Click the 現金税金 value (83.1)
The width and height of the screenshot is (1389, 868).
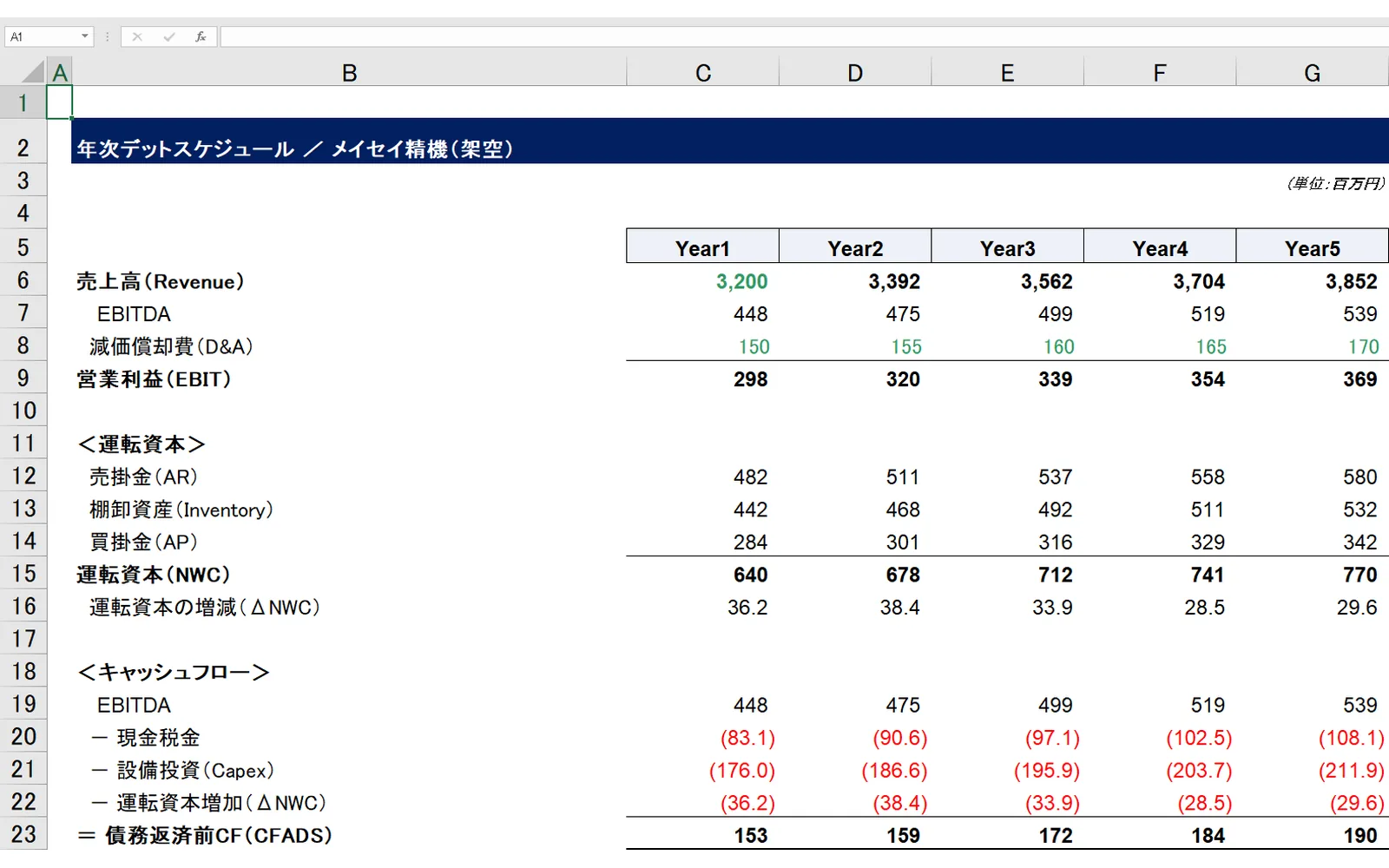click(747, 738)
